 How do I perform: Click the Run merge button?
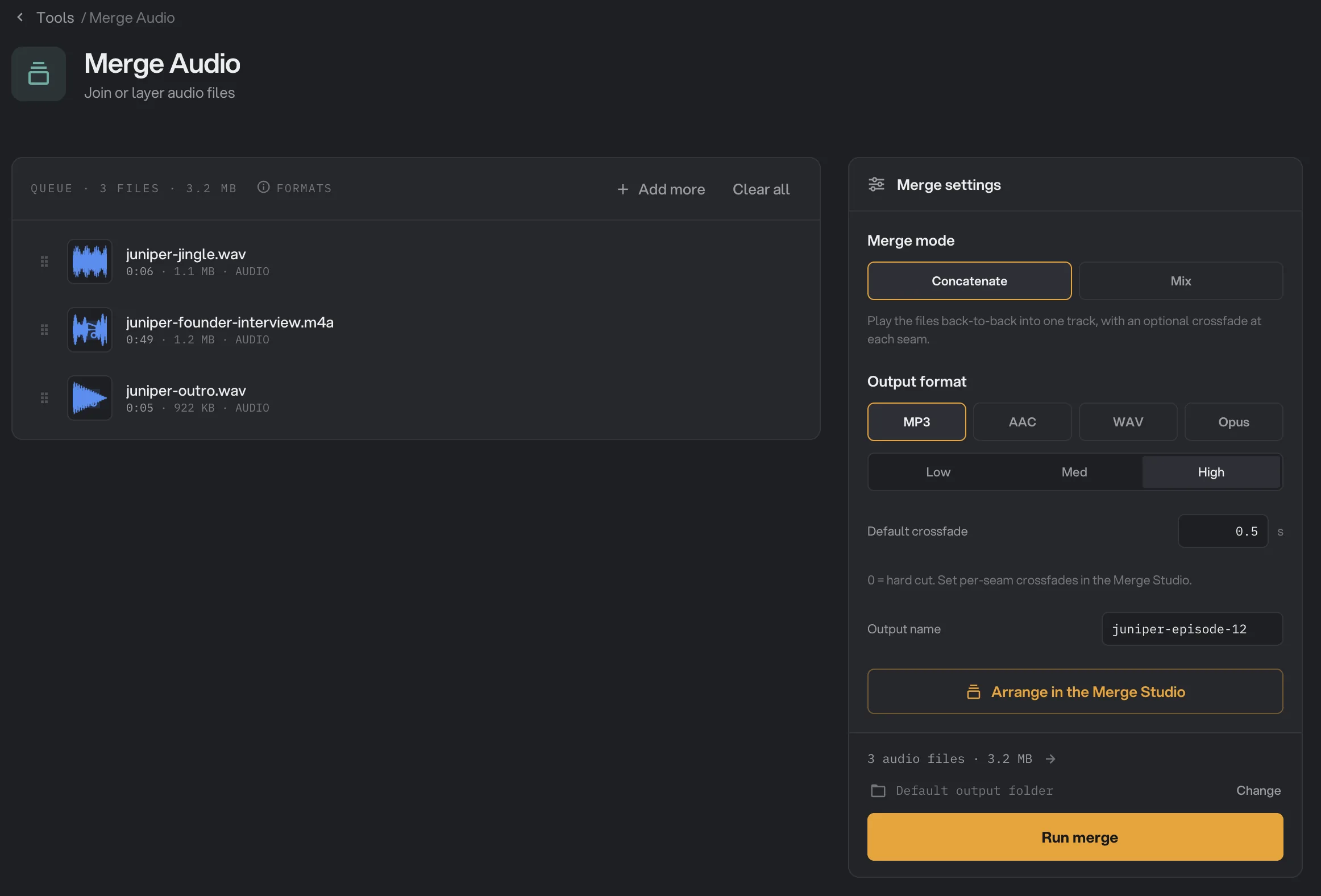(1075, 837)
